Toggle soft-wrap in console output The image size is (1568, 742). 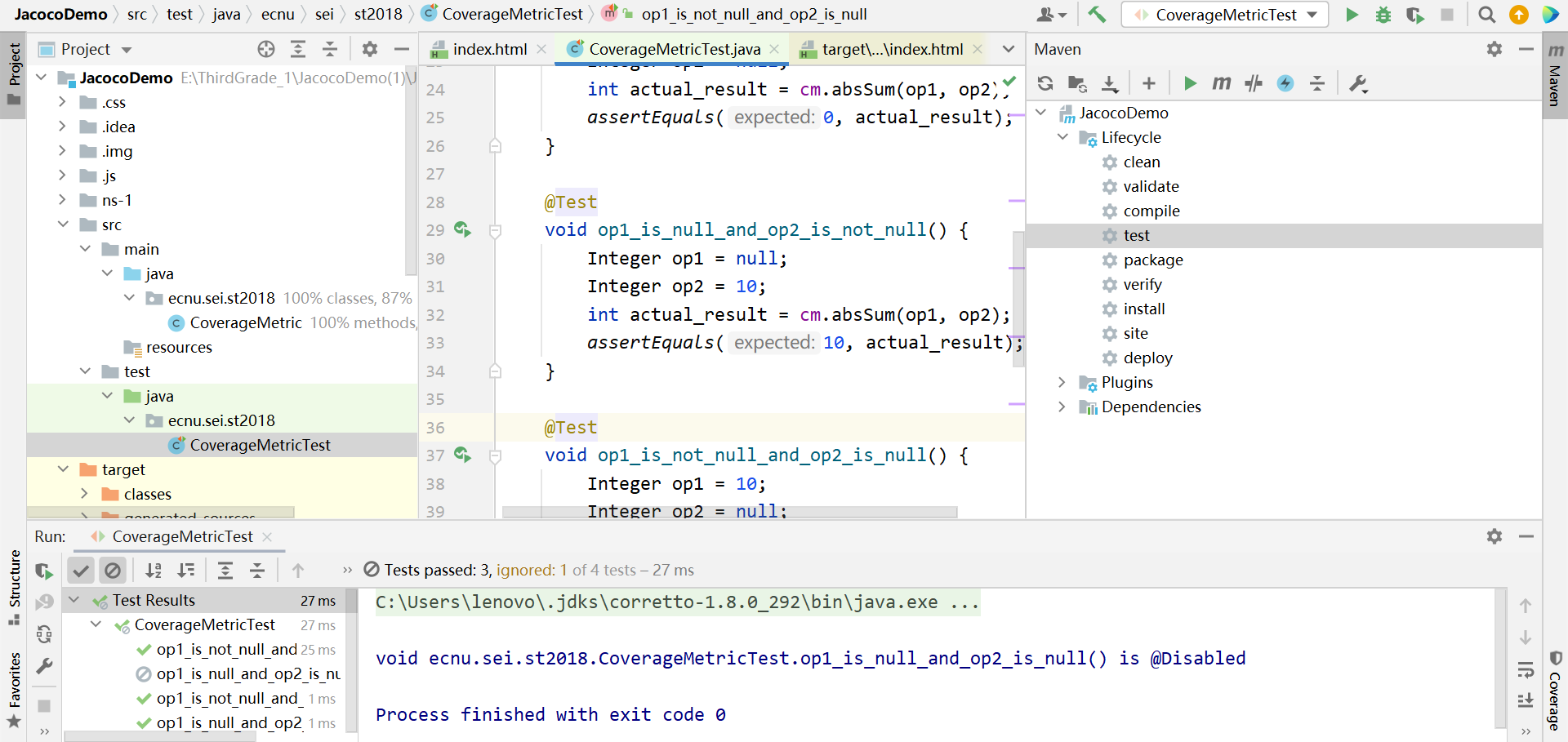(1526, 670)
